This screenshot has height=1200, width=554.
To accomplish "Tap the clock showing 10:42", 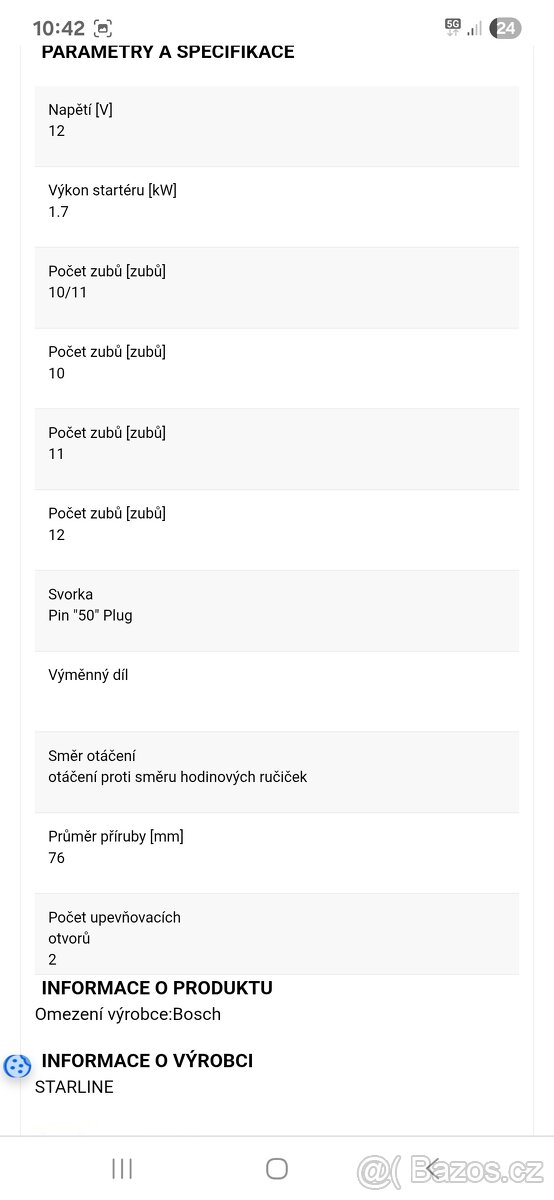I will point(58,28).
